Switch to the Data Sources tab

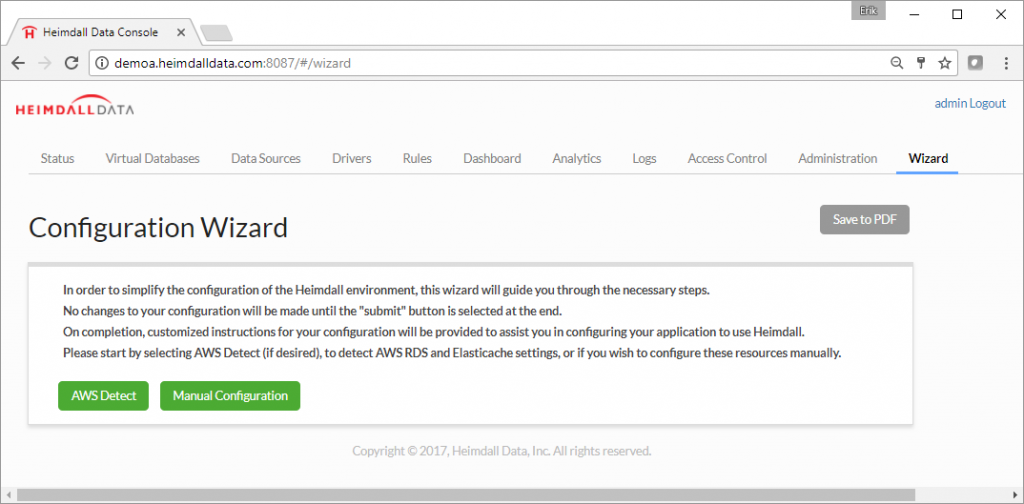click(x=266, y=158)
